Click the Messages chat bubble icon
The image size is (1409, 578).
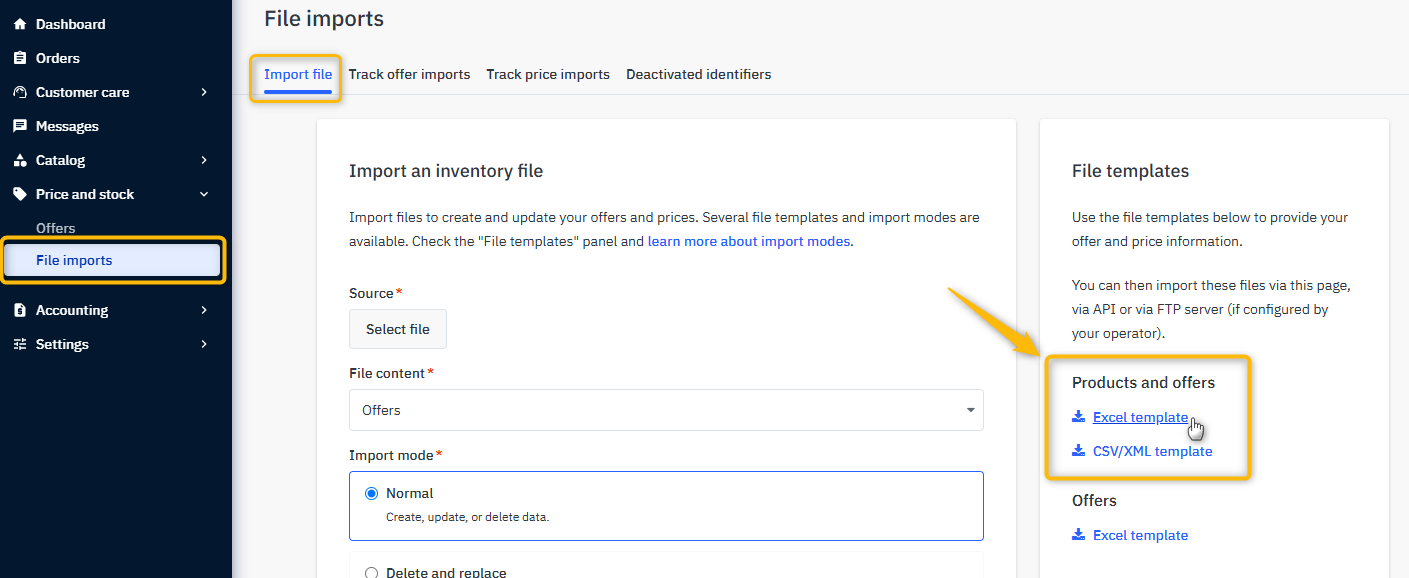pyautogui.click(x=20, y=126)
